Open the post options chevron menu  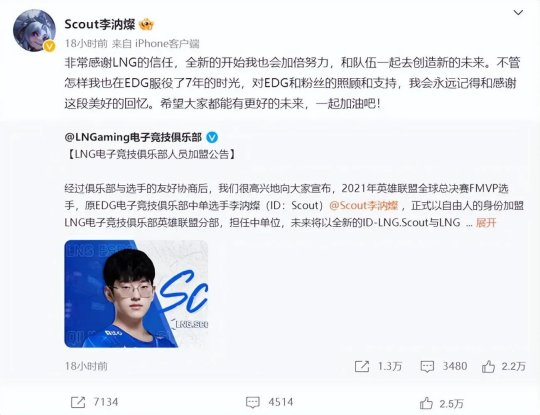(x=518, y=13)
